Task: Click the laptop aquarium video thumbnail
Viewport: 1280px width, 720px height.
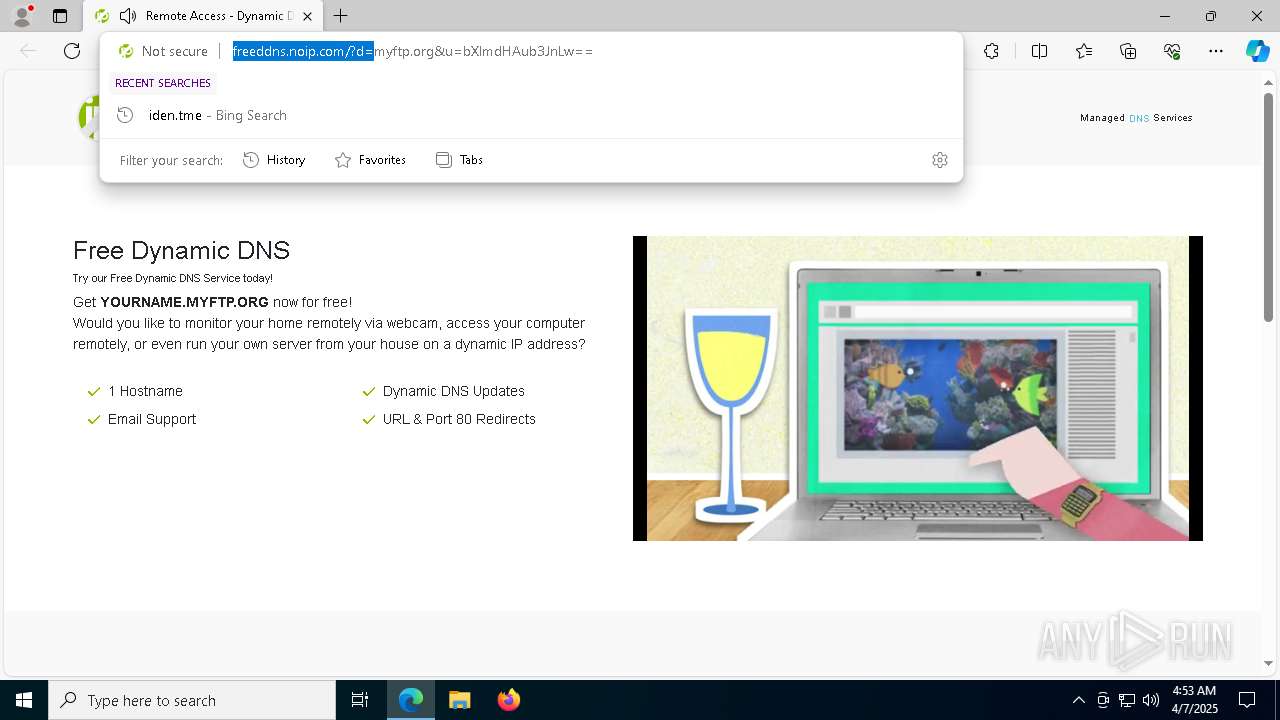Action: point(917,388)
